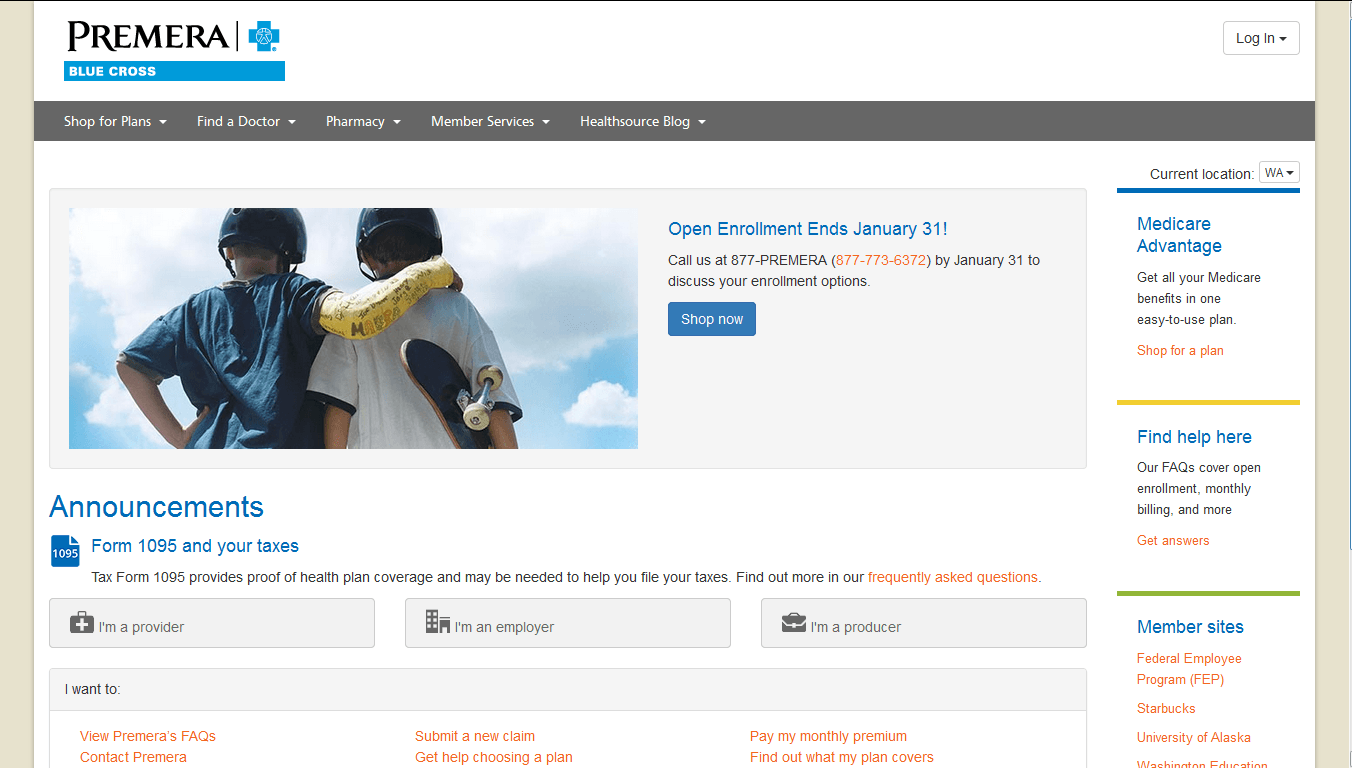The height and width of the screenshot is (768, 1352).
Task: Click the producer briefcase icon
Action: tap(793, 622)
